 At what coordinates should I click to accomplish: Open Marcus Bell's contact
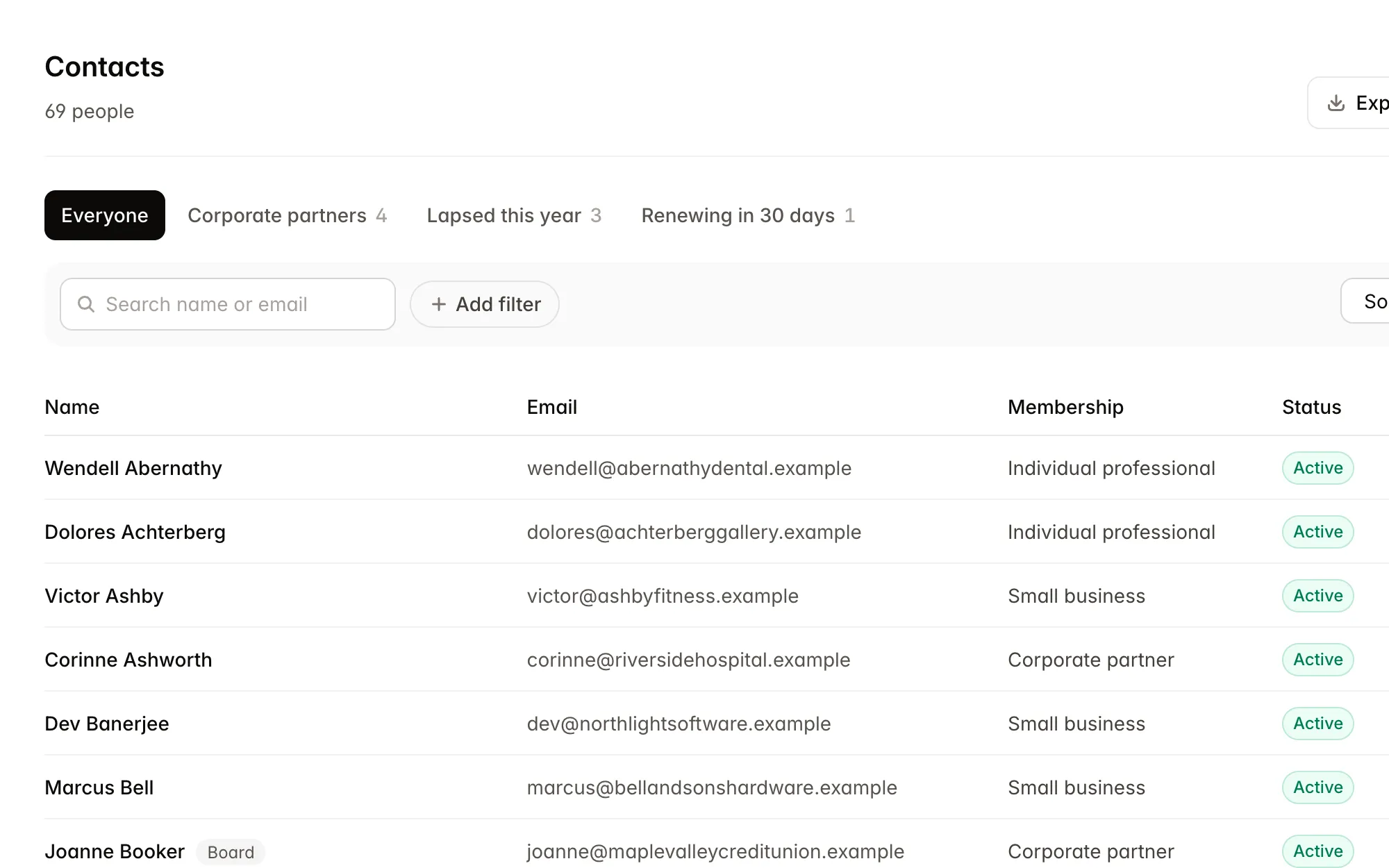(99, 787)
